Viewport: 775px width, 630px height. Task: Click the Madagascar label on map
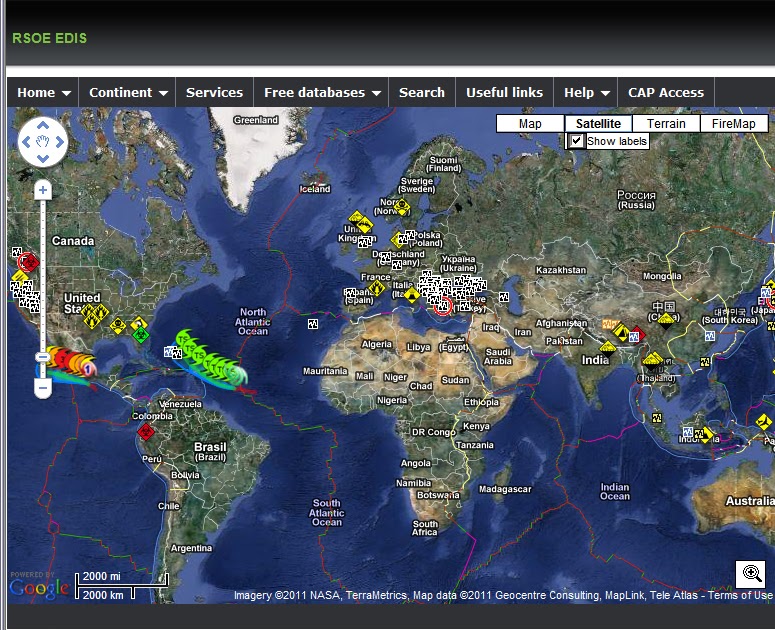(505, 489)
